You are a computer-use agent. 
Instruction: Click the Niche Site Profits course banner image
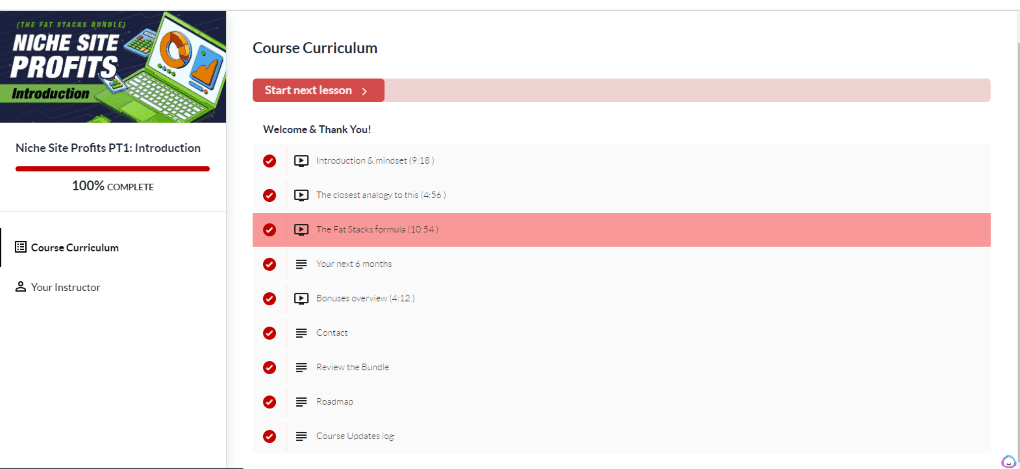pos(113,67)
